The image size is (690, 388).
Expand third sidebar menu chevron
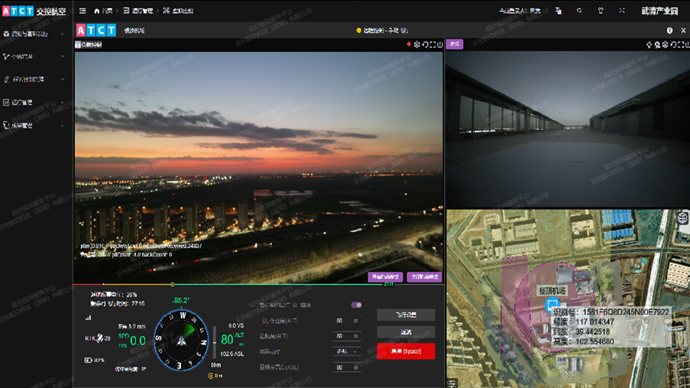pos(62,80)
